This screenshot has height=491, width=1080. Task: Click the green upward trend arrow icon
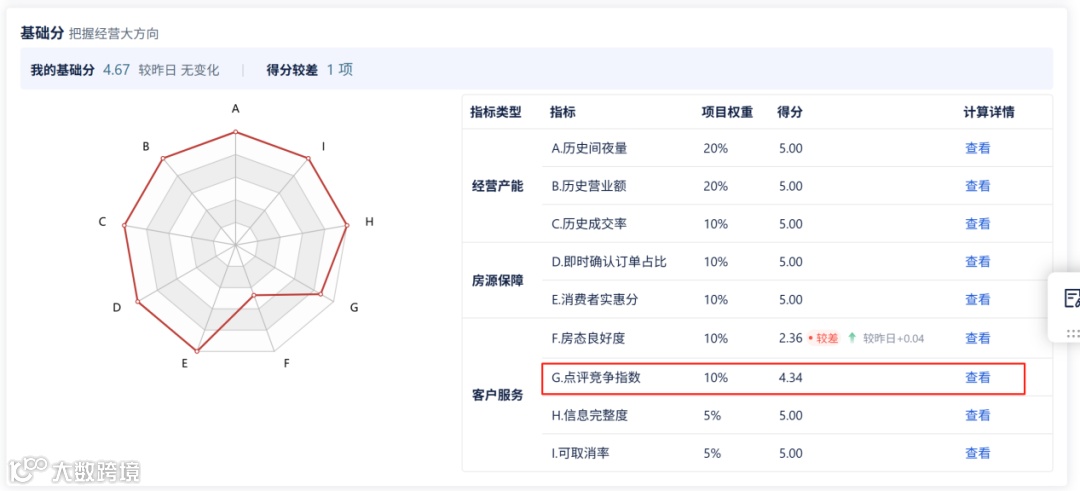[852, 338]
